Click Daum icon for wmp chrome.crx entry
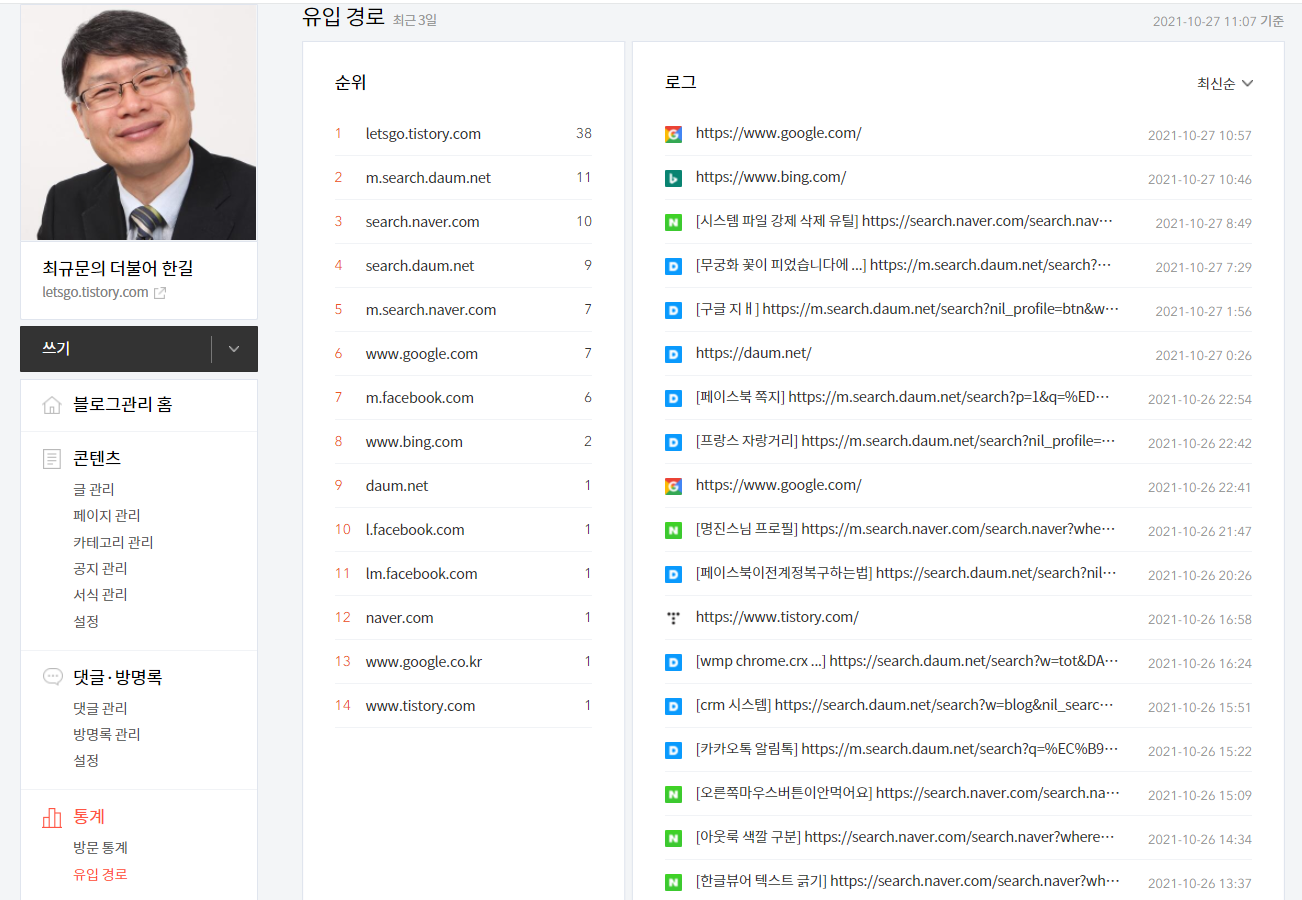The width and height of the screenshot is (1302, 900). point(673,662)
